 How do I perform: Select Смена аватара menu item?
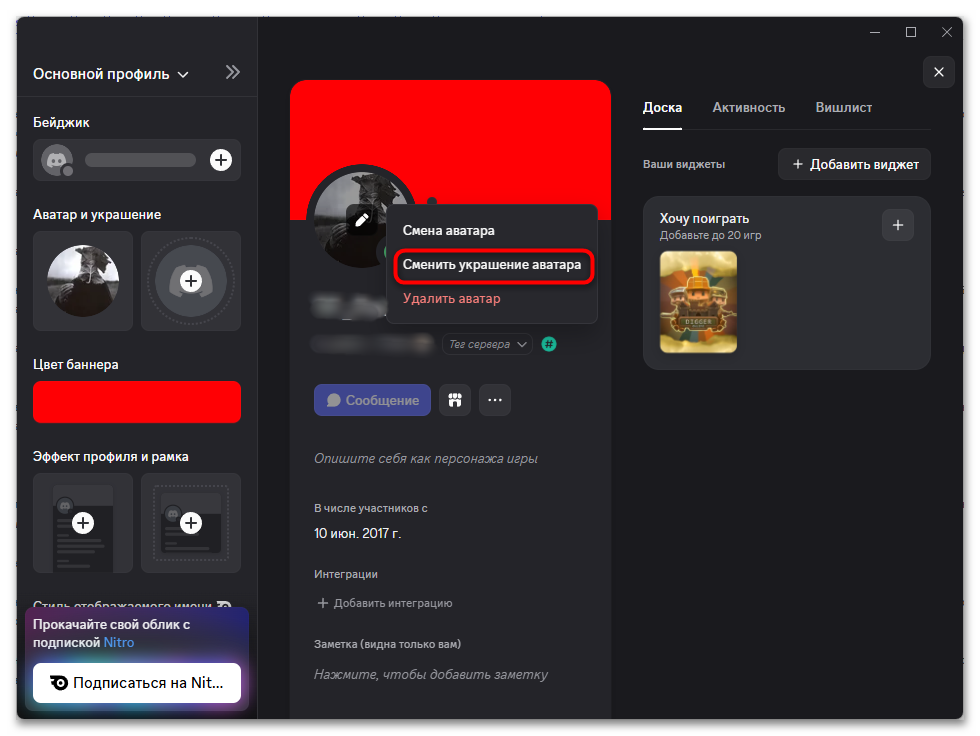[x=448, y=231]
